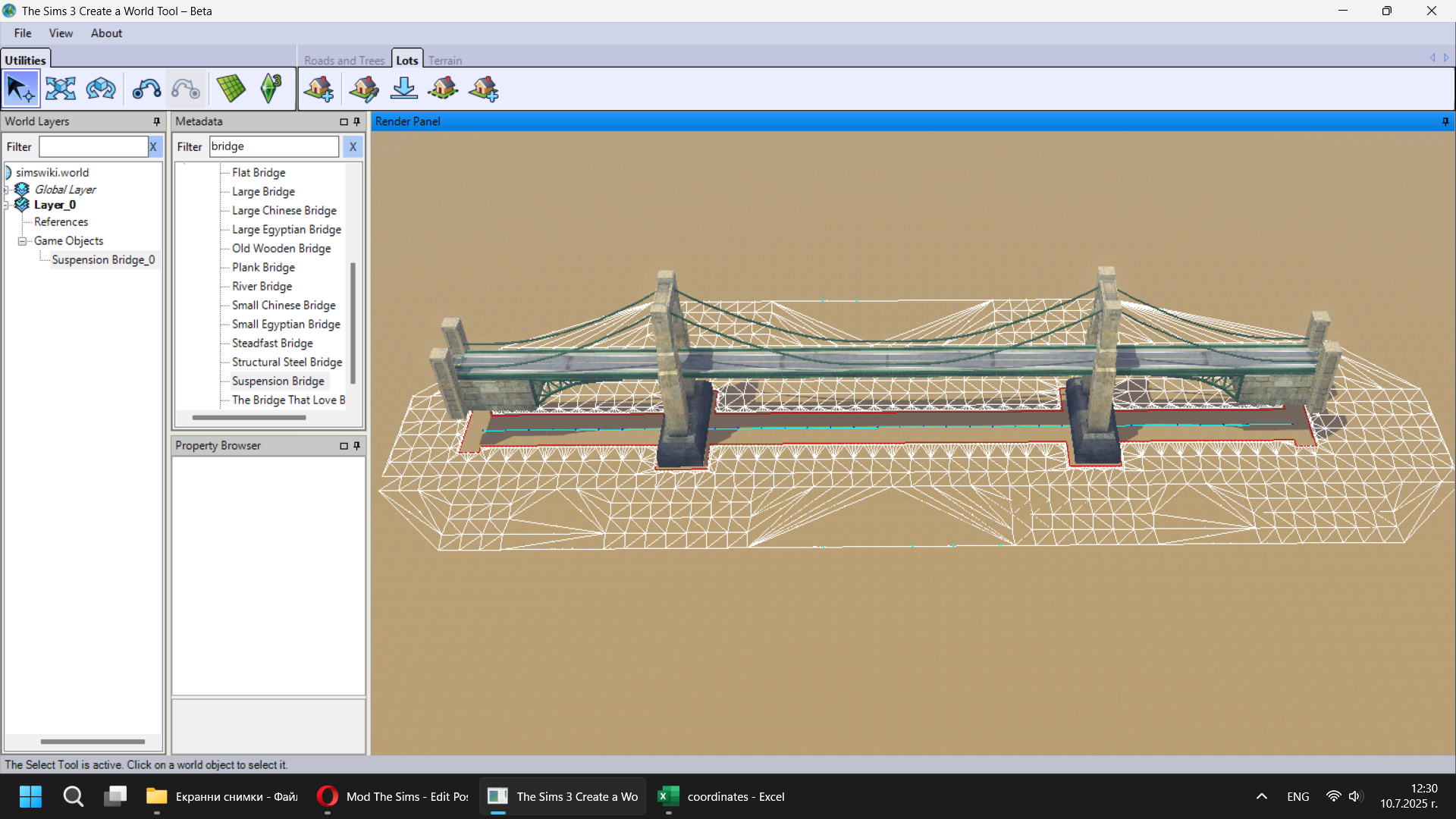Select the object rotate tool
The width and height of the screenshot is (1456, 819).
(x=100, y=89)
